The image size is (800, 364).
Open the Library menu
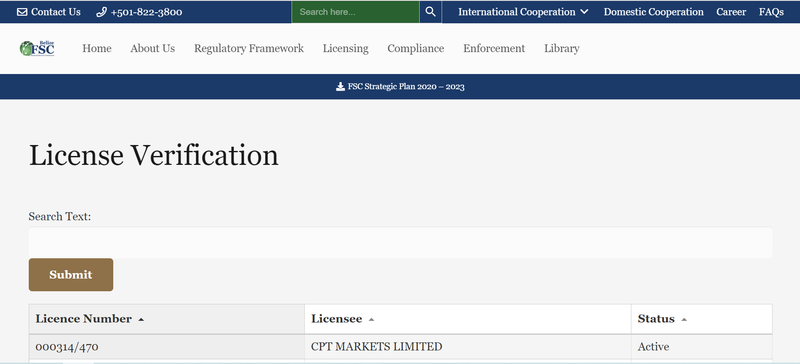pyautogui.click(x=562, y=48)
